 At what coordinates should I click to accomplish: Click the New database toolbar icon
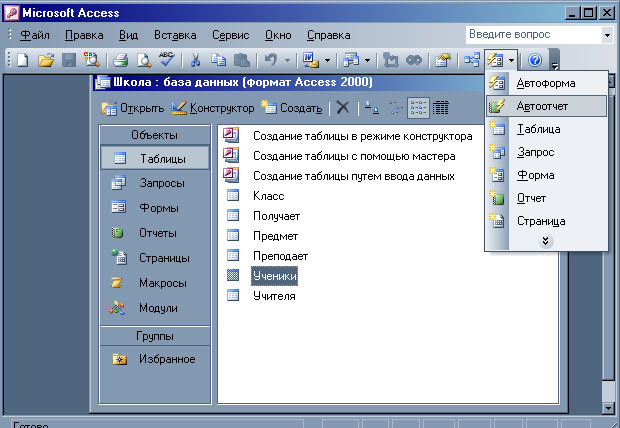[x=23, y=60]
